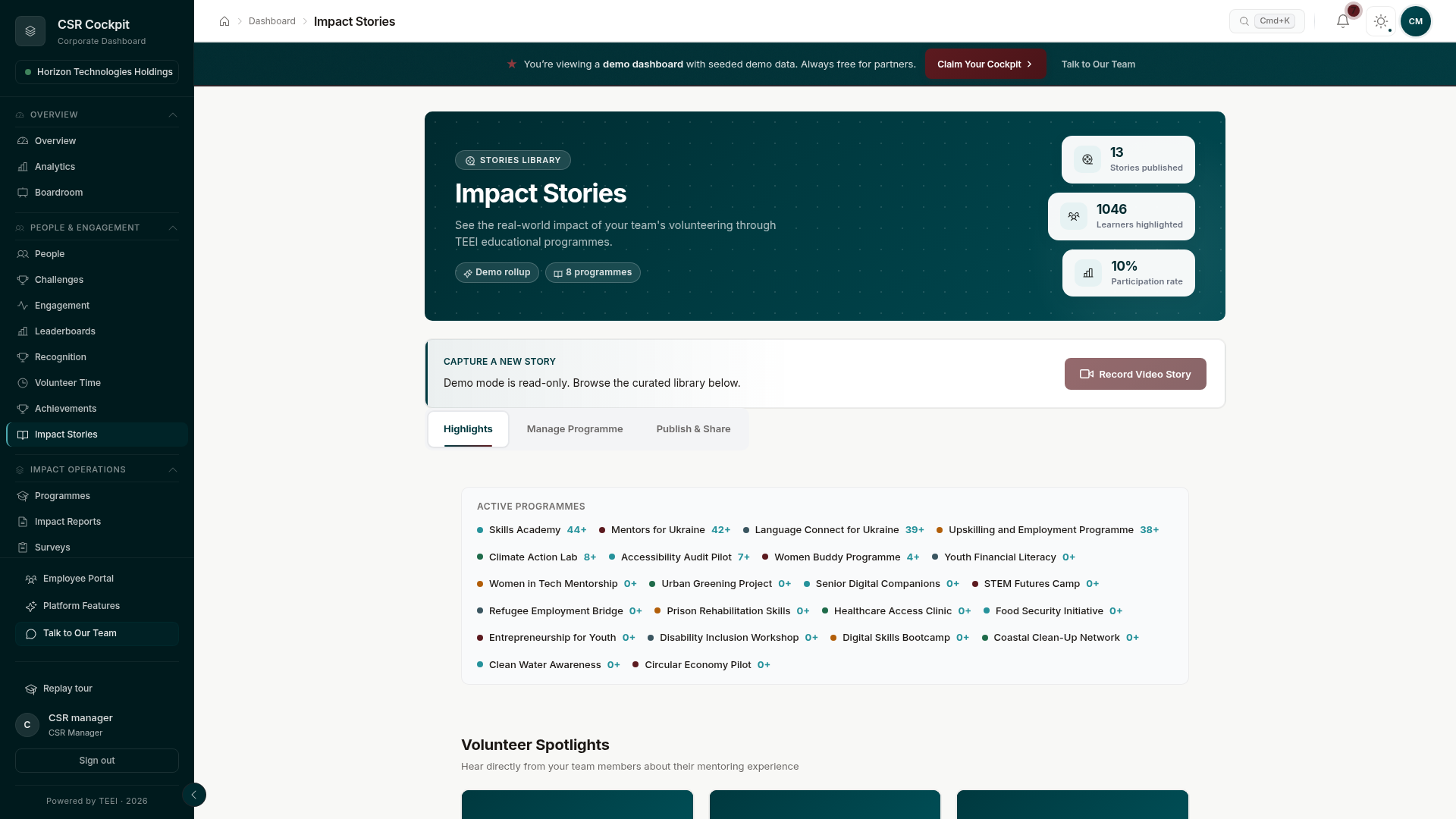Toggle the light/dark theme sun icon
This screenshot has height=819, width=1456.
click(x=1381, y=21)
